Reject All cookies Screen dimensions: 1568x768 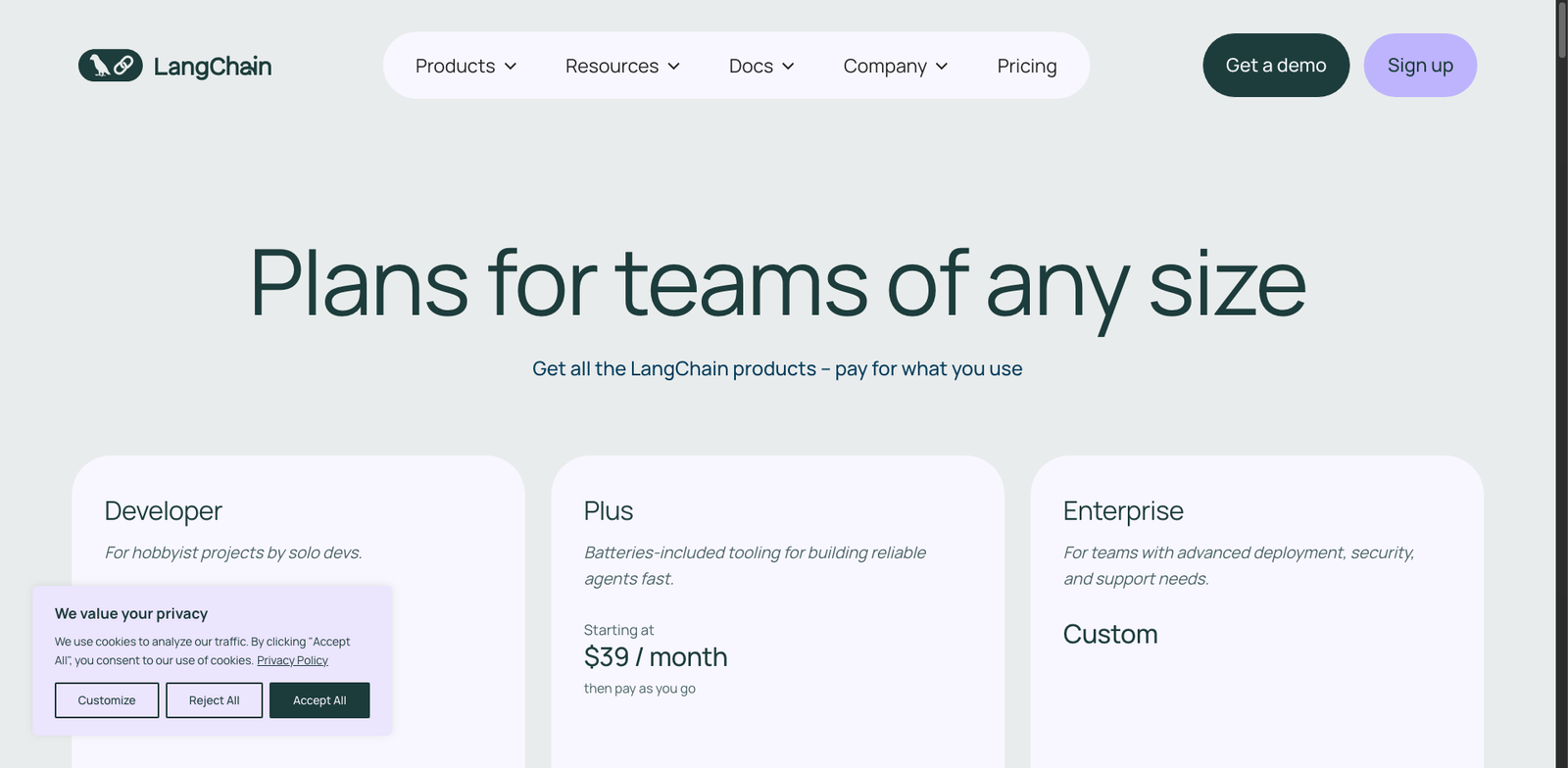215,700
